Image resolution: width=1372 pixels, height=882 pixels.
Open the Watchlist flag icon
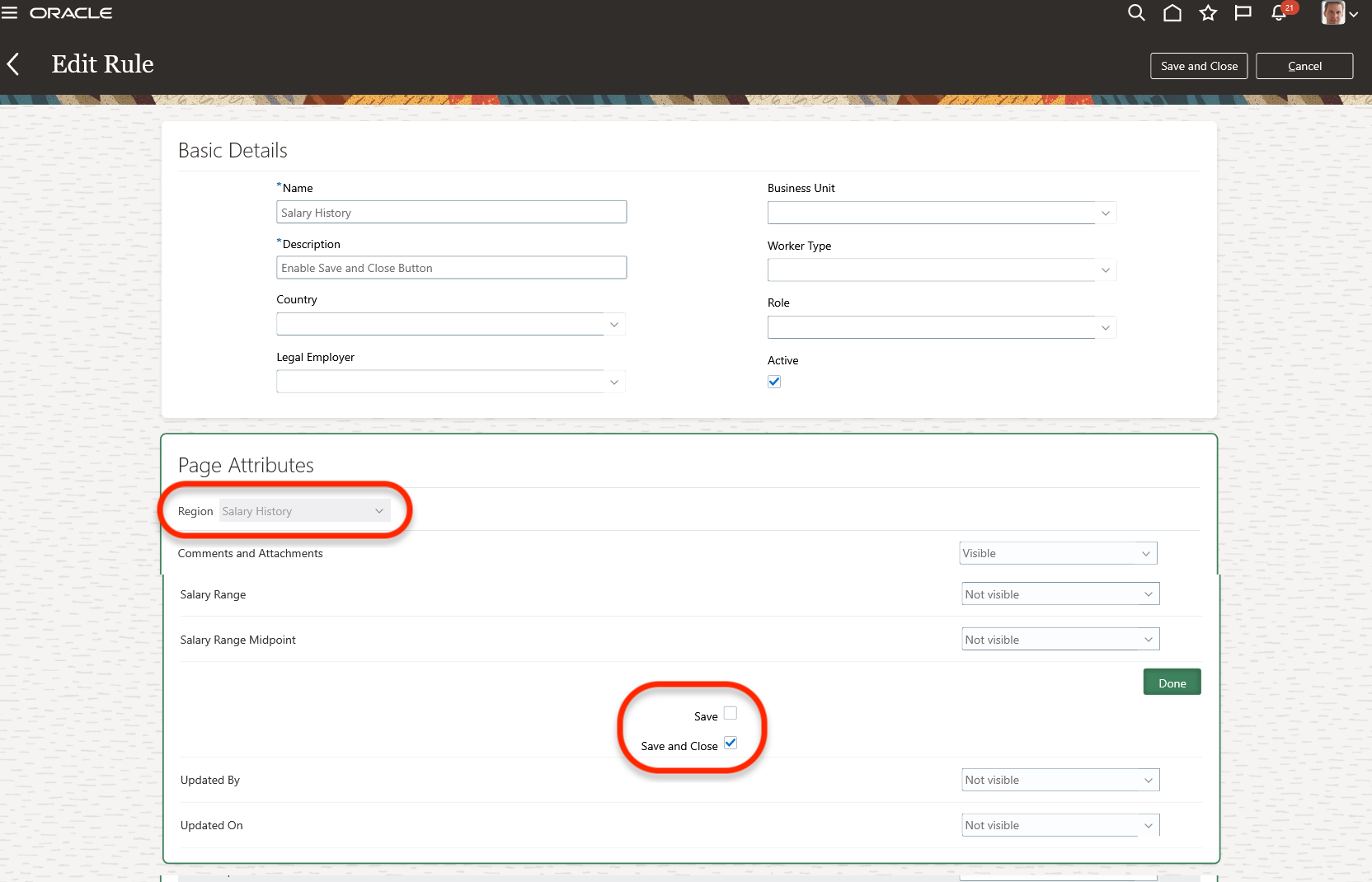[1243, 13]
